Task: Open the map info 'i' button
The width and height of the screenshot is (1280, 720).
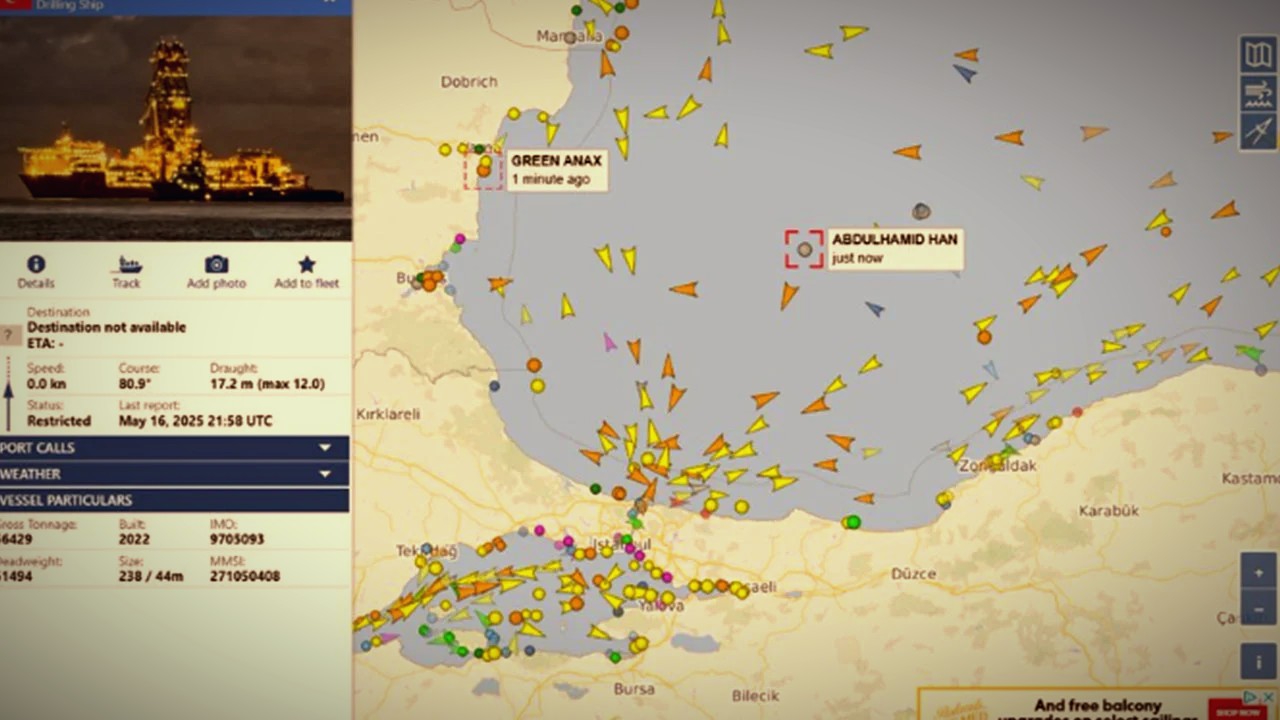Action: (1258, 661)
